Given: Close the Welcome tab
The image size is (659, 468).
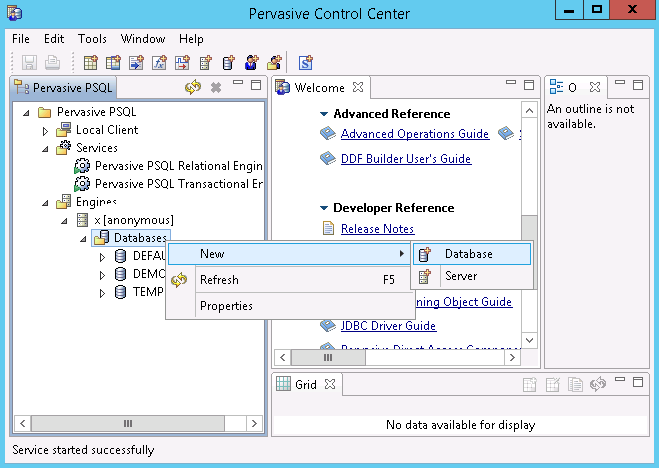Looking at the screenshot, I should pyautogui.click(x=358, y=88).
